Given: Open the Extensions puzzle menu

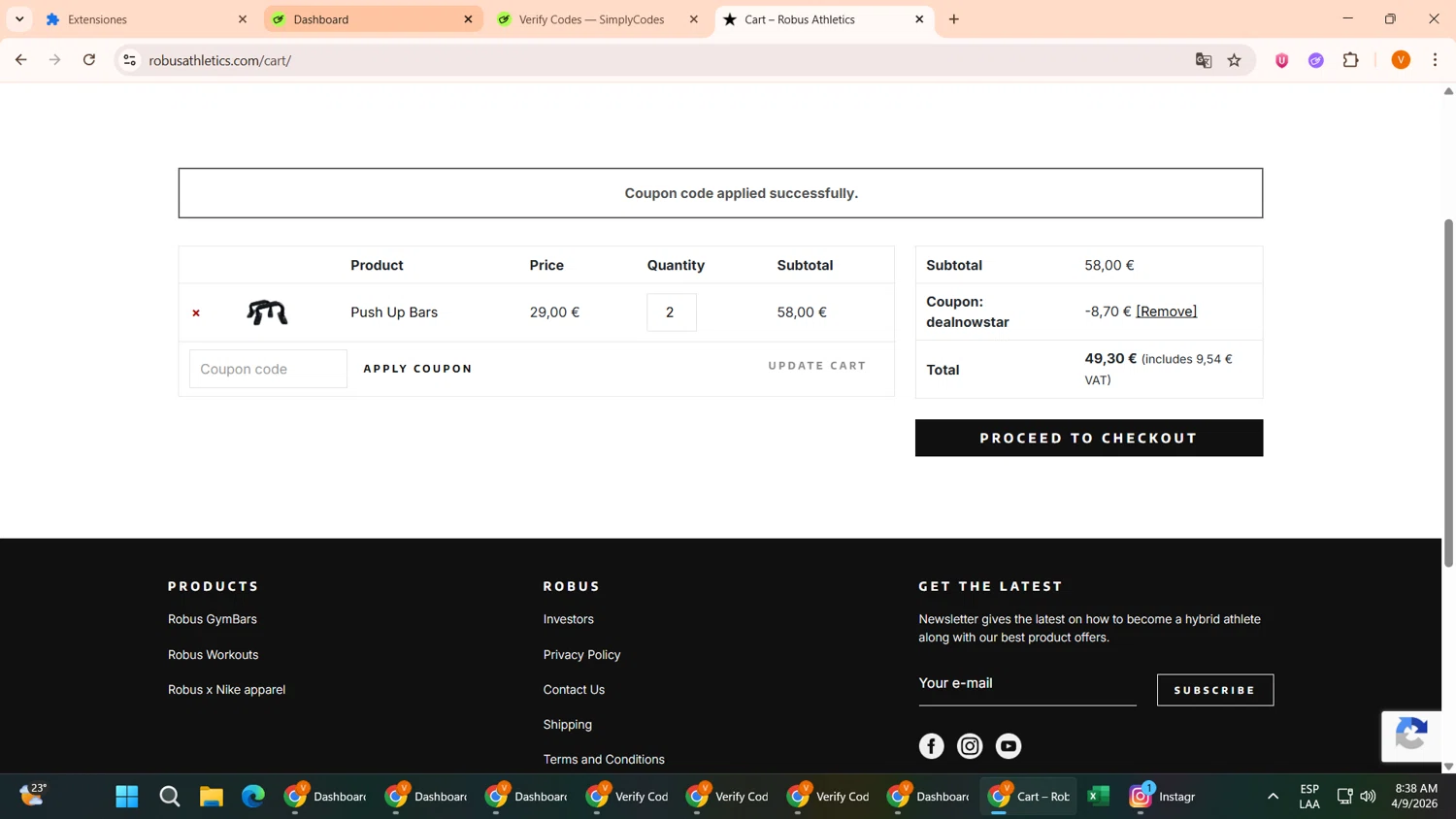Looking at the screenshot, I should tap(1351, 60).
